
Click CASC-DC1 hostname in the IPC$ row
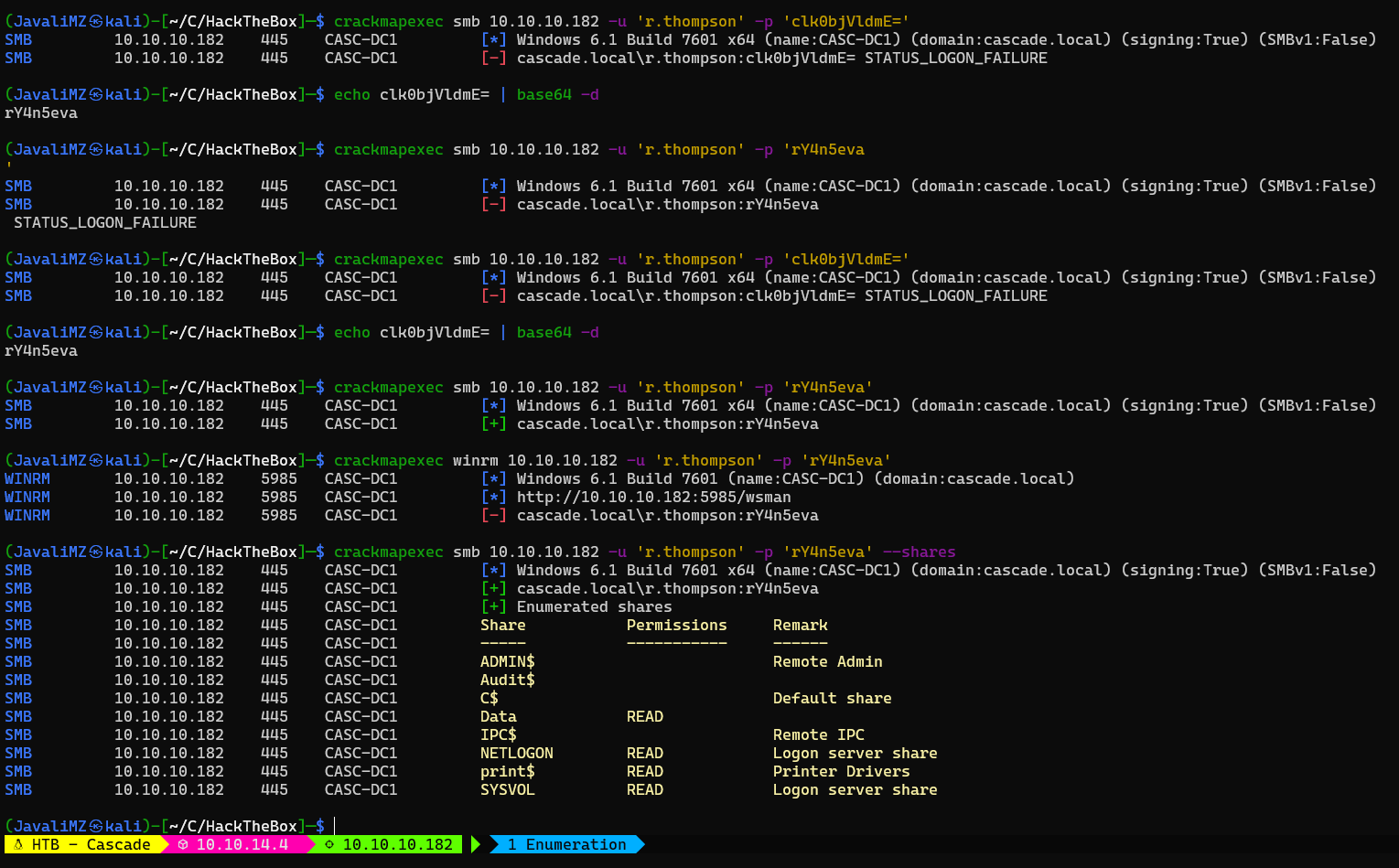click(361, 734)
